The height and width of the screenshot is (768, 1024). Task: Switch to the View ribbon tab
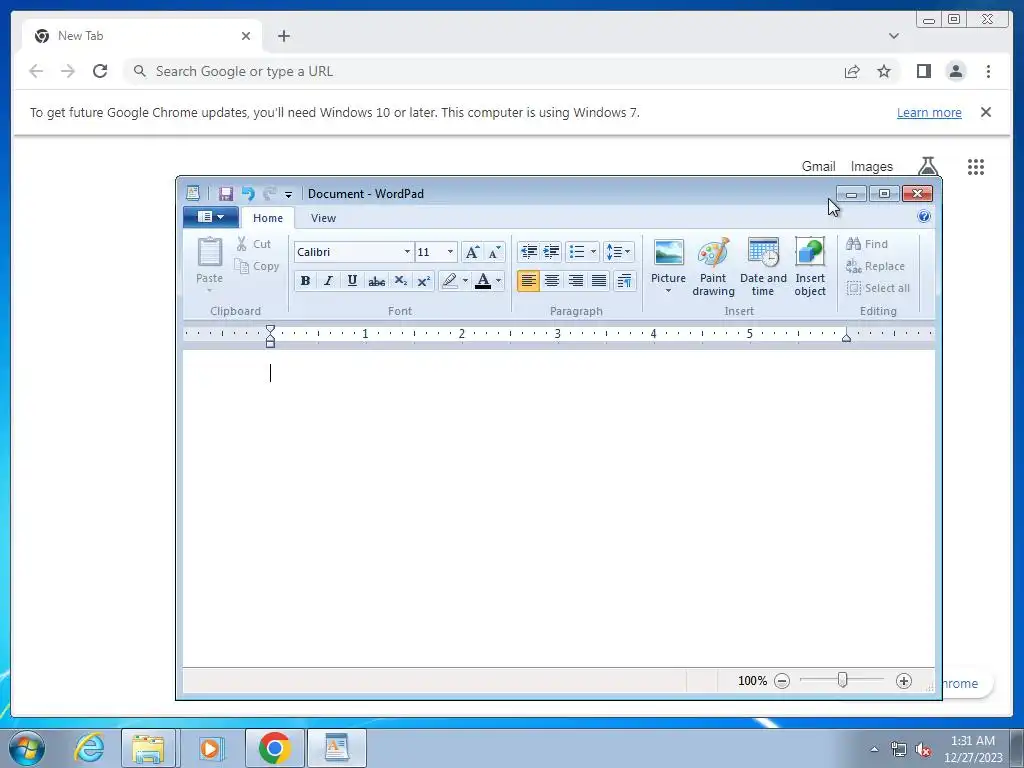pyautogui.click(x=323, y=218)
